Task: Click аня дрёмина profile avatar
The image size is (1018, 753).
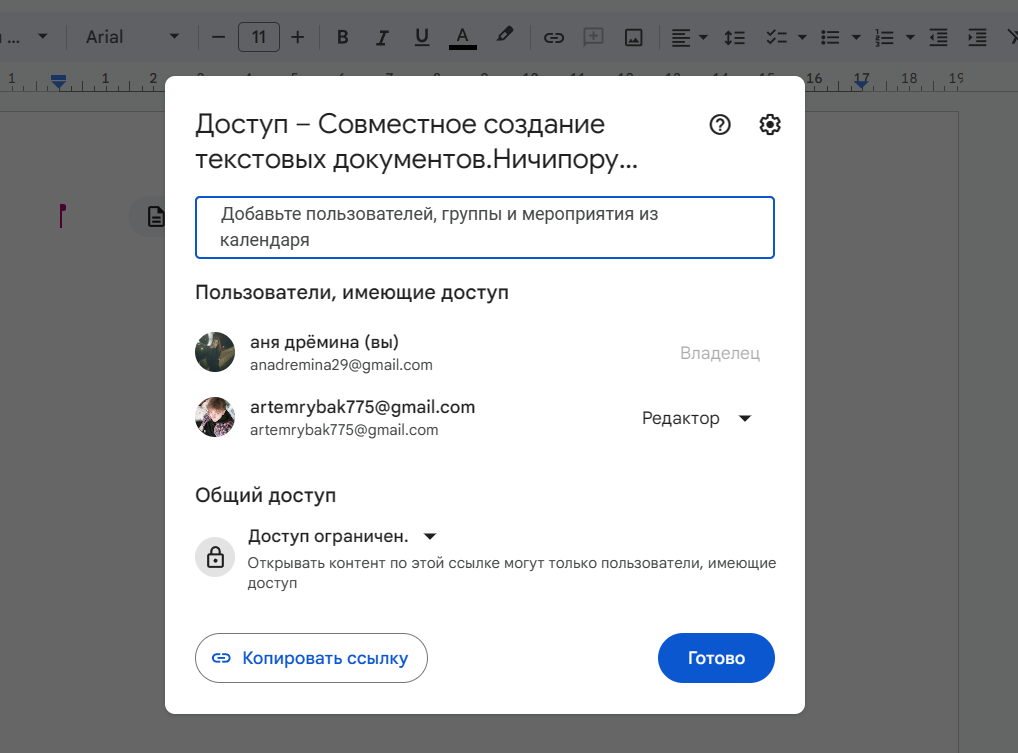Action: [x=215, y=352]
